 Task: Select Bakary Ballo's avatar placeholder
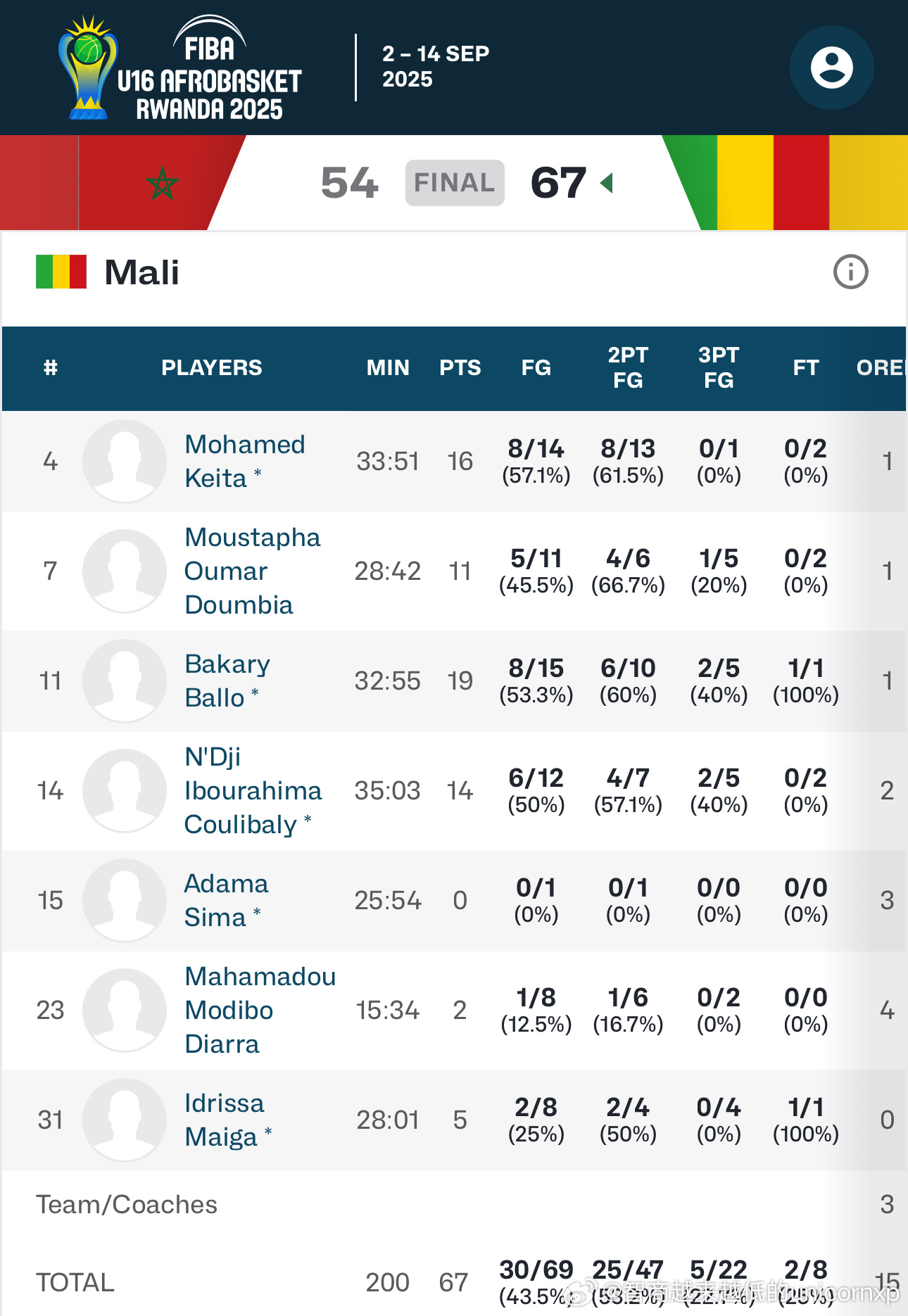coord(125,681)
